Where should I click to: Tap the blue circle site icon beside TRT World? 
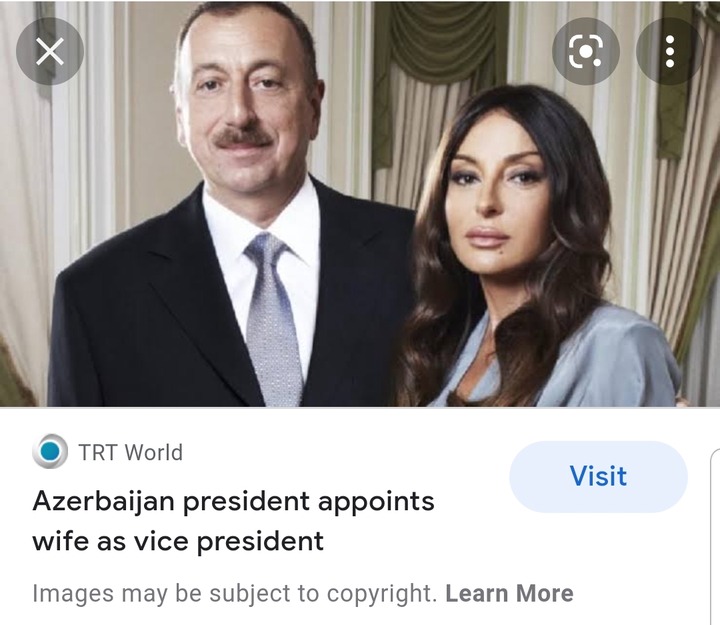50,451
